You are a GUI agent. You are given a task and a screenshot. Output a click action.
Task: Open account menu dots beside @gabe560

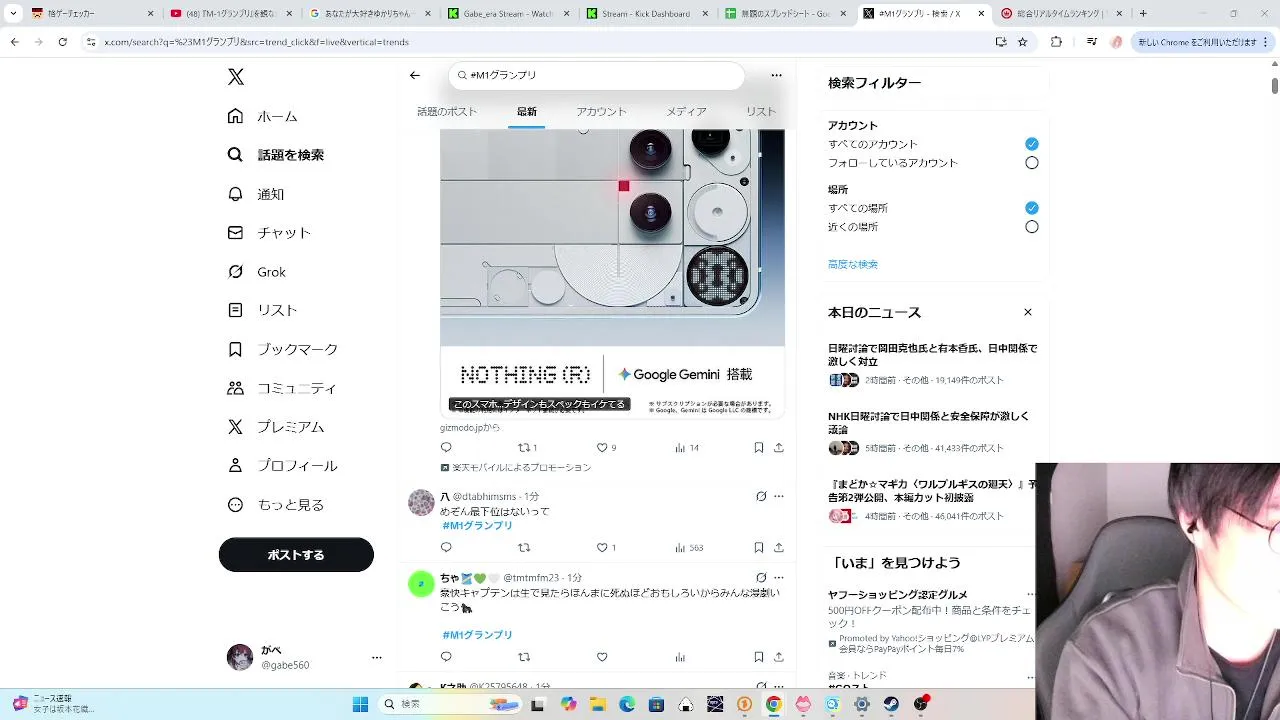377,657
